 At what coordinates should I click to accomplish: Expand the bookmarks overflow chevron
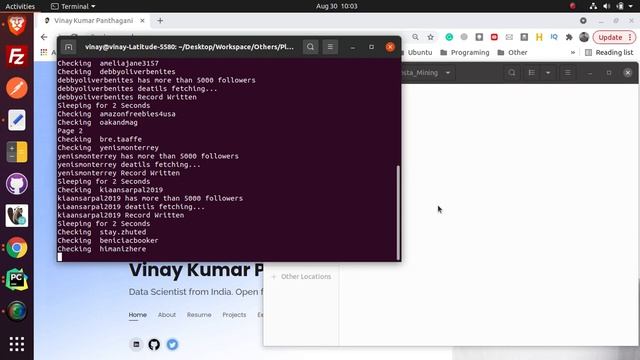coord(573,52)
